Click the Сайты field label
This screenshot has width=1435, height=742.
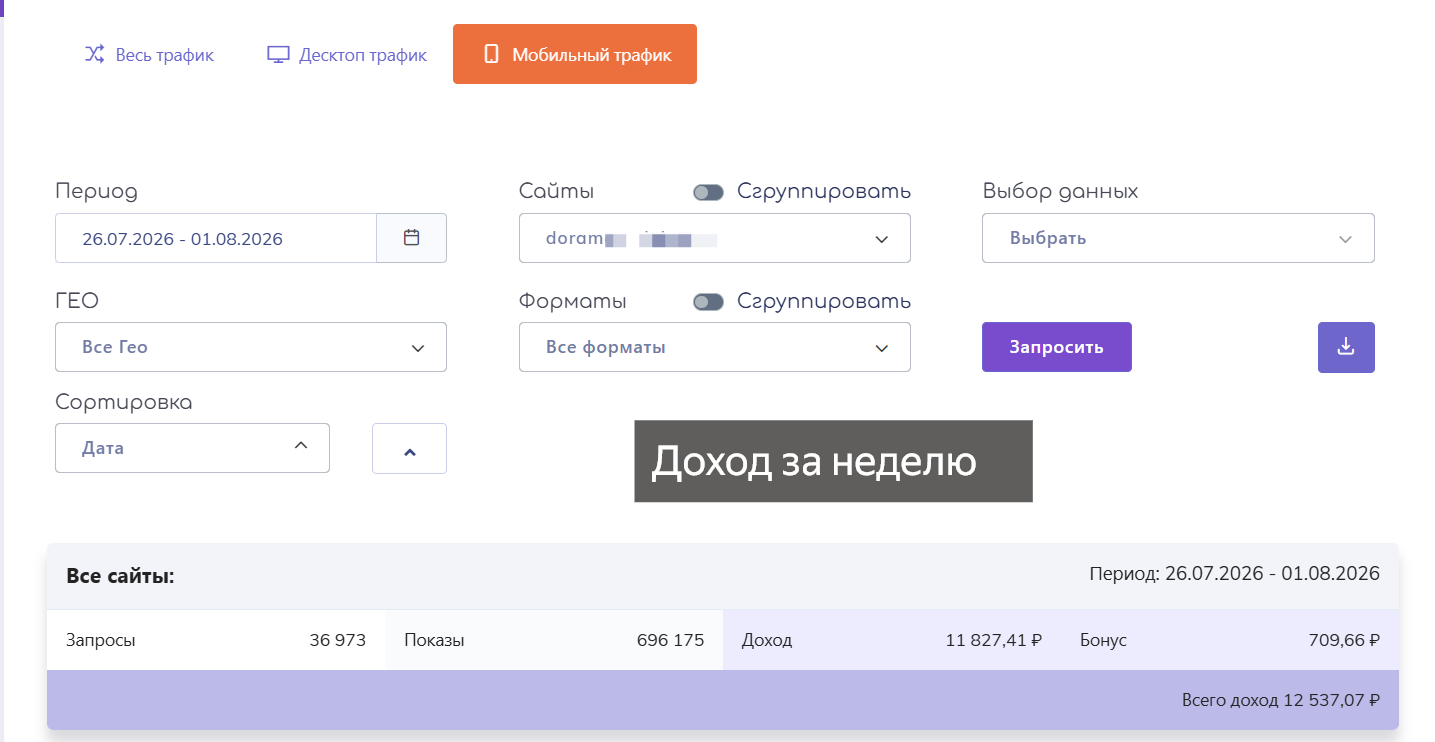(556, 191)
